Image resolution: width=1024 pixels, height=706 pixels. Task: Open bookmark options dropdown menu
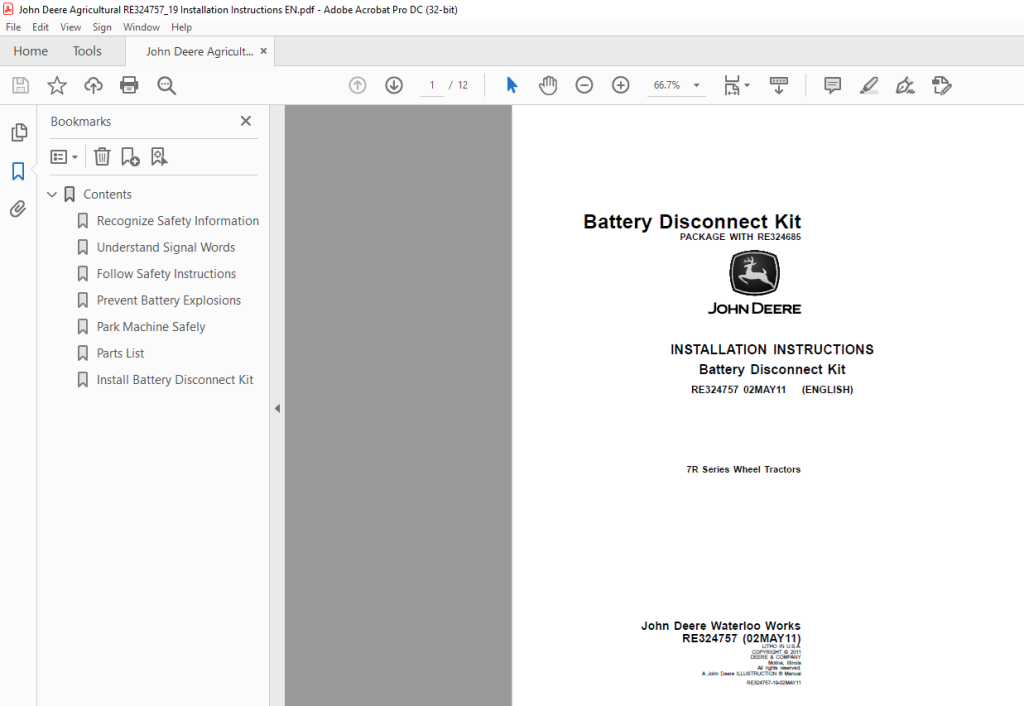click(64, 157)
